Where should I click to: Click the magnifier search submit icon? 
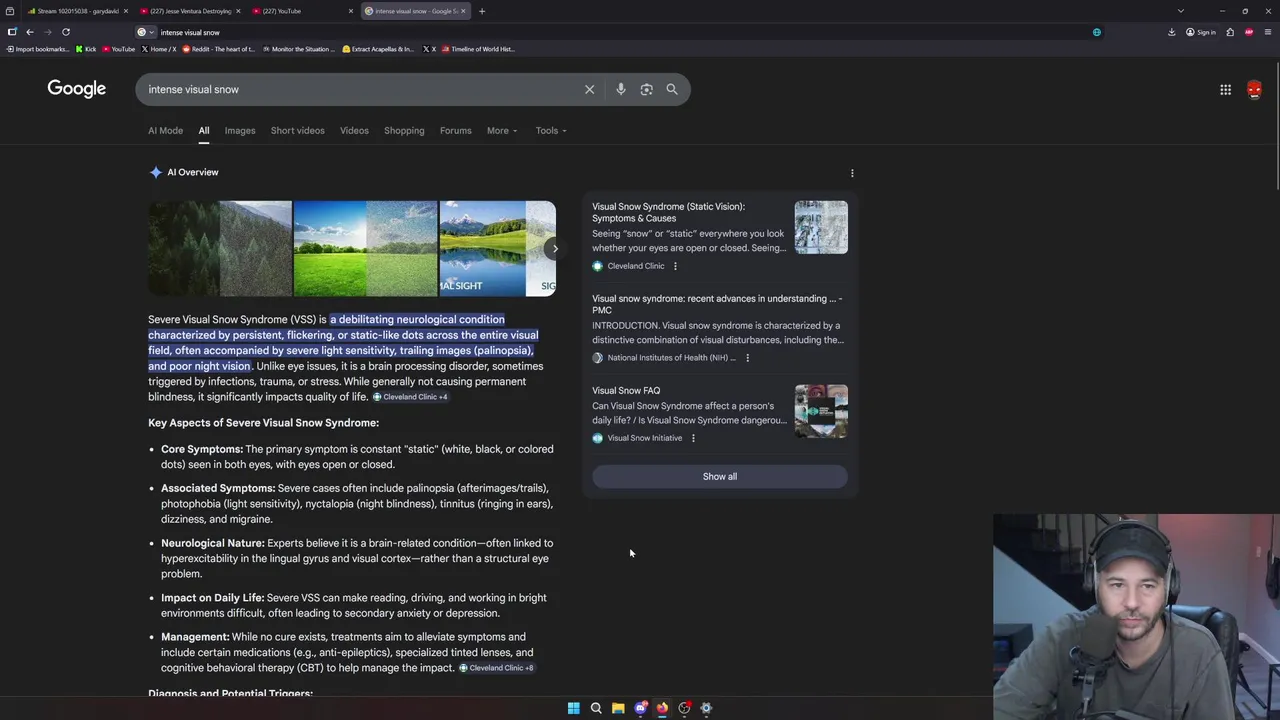[x=672, y=89]
